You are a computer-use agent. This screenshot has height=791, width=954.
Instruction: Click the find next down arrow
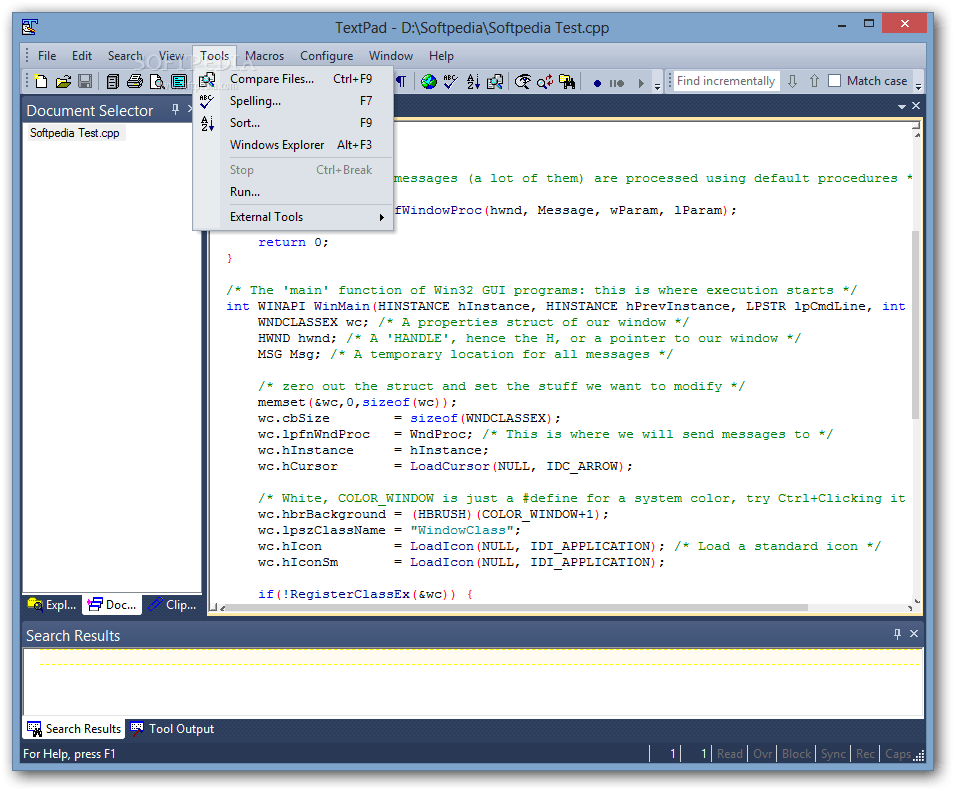pos(792,81)
